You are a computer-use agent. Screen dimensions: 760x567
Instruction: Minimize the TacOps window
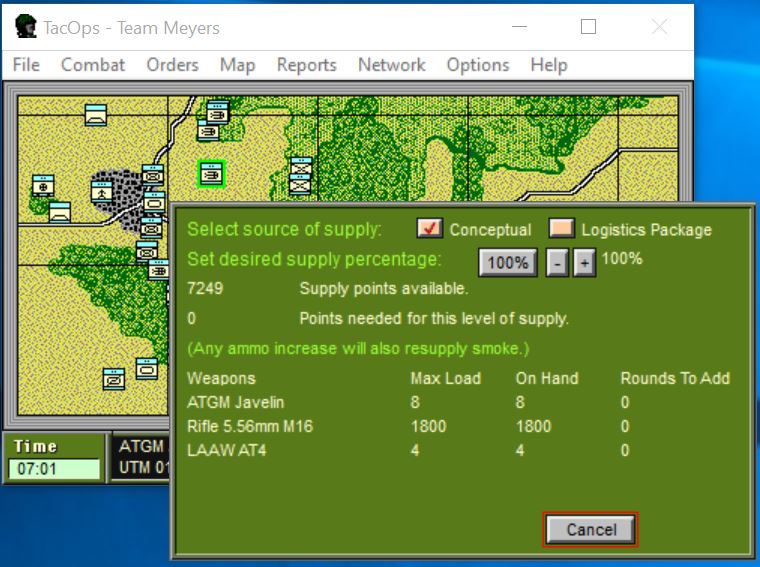pos(519,27)
